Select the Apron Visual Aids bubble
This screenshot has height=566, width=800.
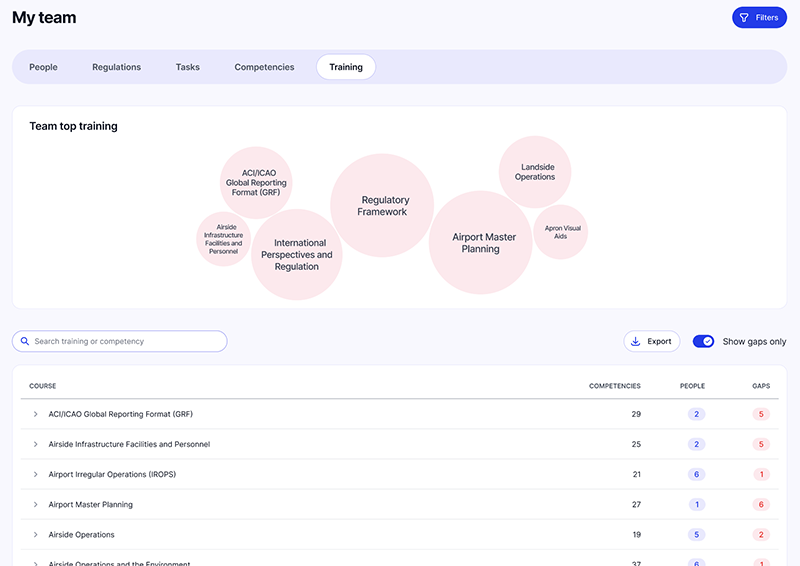(x=561, y=232)
